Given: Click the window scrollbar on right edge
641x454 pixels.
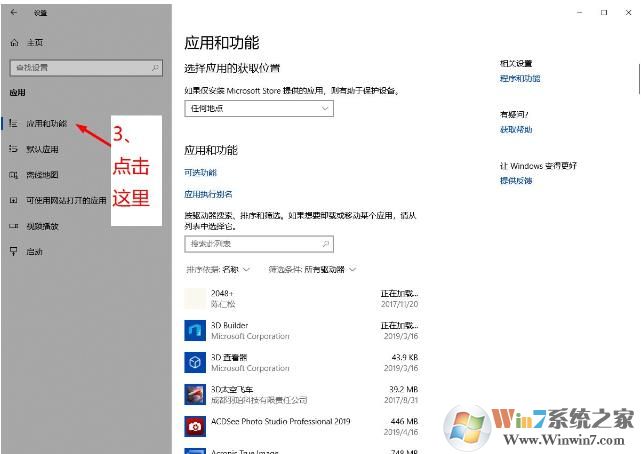Looking at the screenshot, I should [639, 78].
